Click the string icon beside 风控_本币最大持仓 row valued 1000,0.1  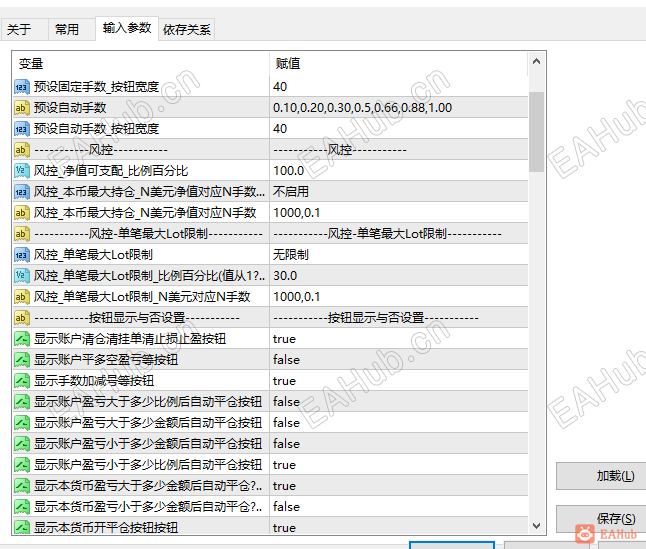click(x=21, y=213)
